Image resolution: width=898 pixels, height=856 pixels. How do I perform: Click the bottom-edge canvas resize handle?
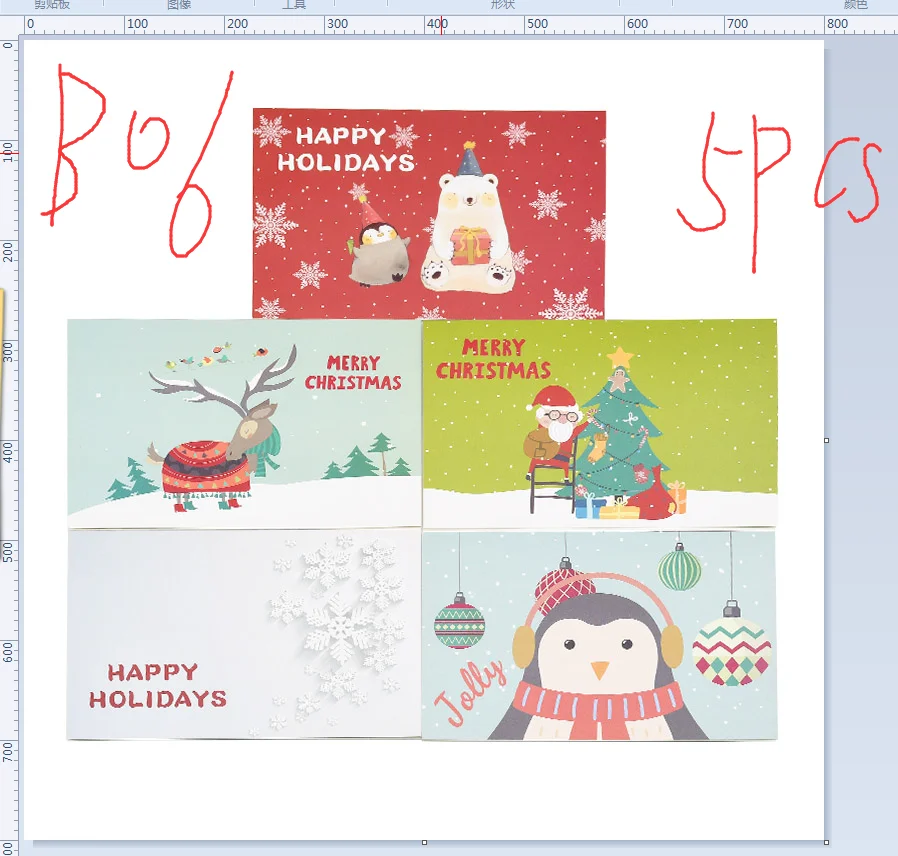(424, 842)
